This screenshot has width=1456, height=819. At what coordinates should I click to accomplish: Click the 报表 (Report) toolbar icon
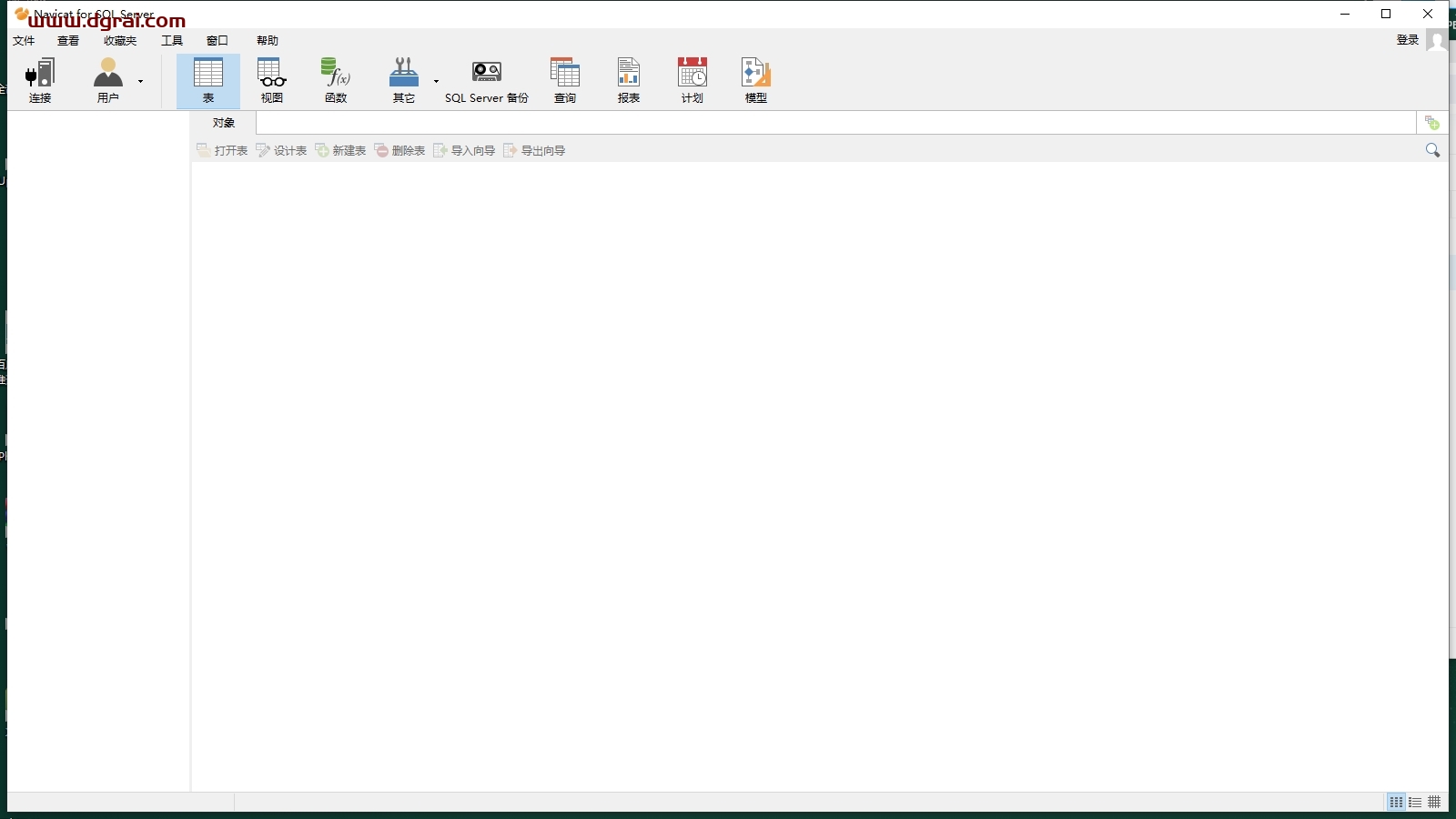point(629,80)
